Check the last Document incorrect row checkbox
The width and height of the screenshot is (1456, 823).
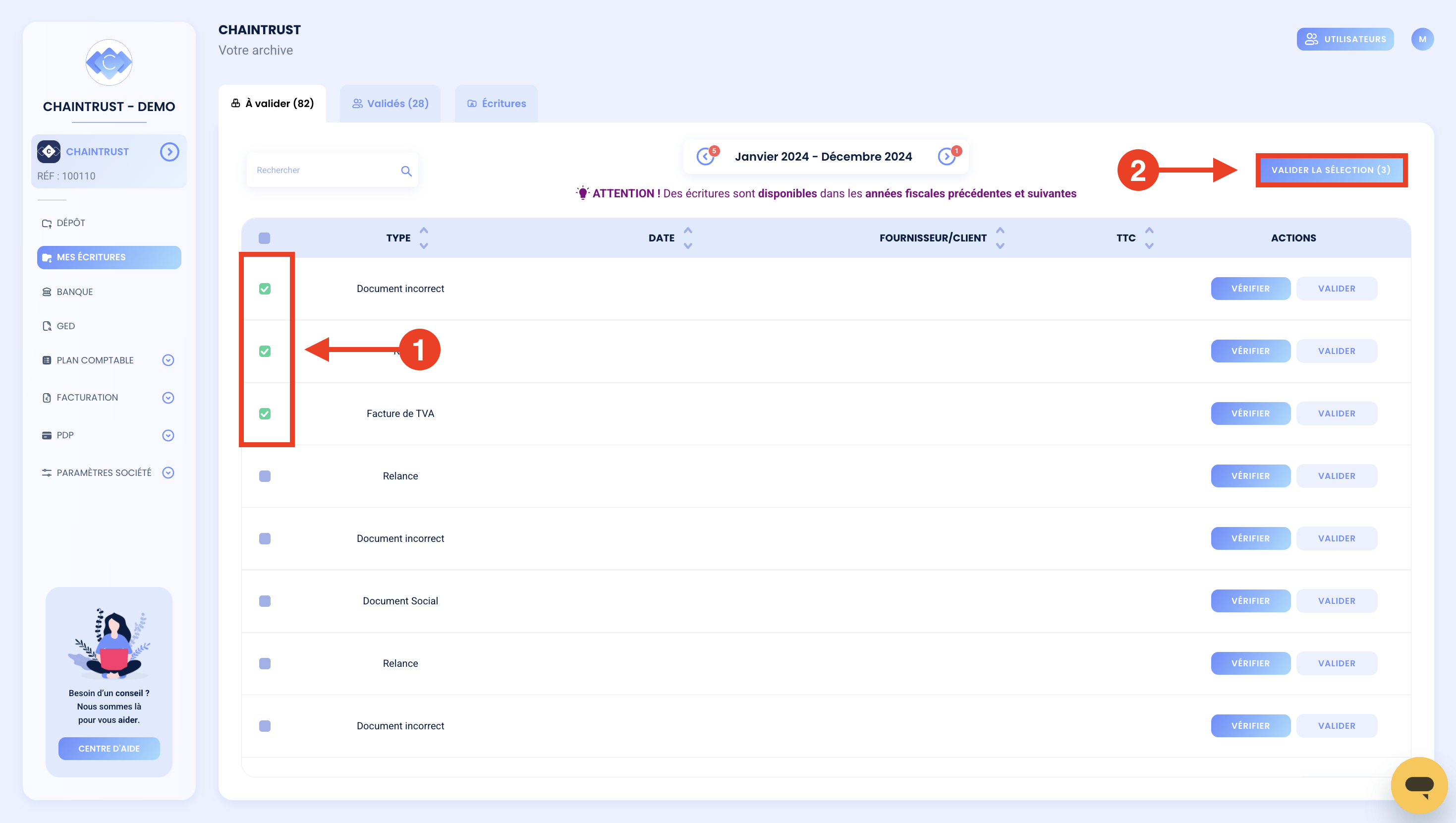[265, 726]
